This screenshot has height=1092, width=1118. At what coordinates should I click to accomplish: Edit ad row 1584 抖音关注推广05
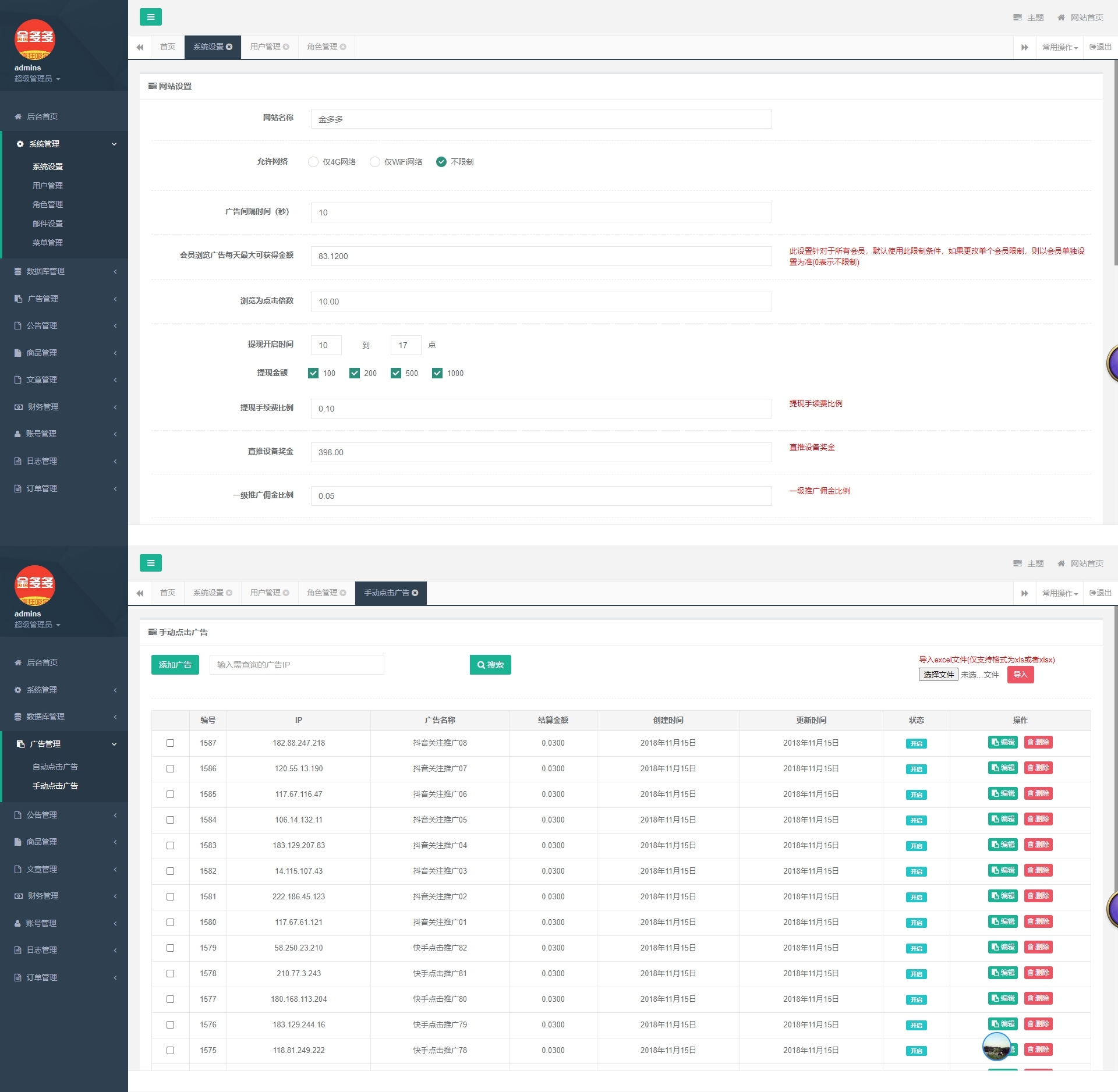tap(1003, 819)
